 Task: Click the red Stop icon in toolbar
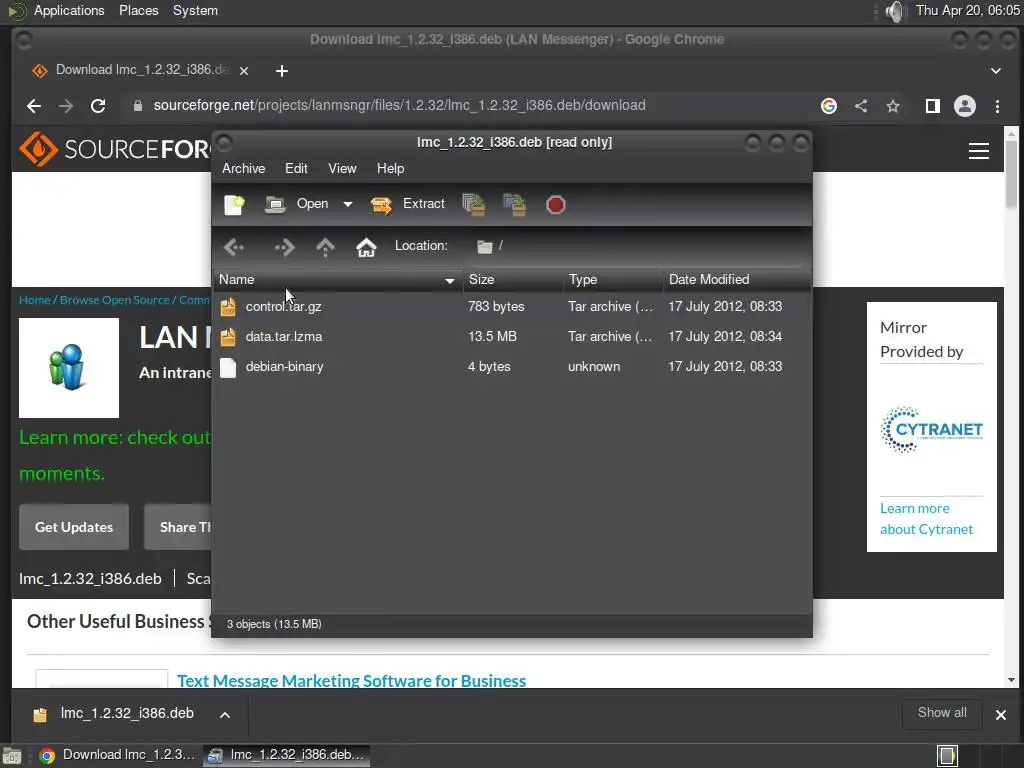click(x=555, y=204)
